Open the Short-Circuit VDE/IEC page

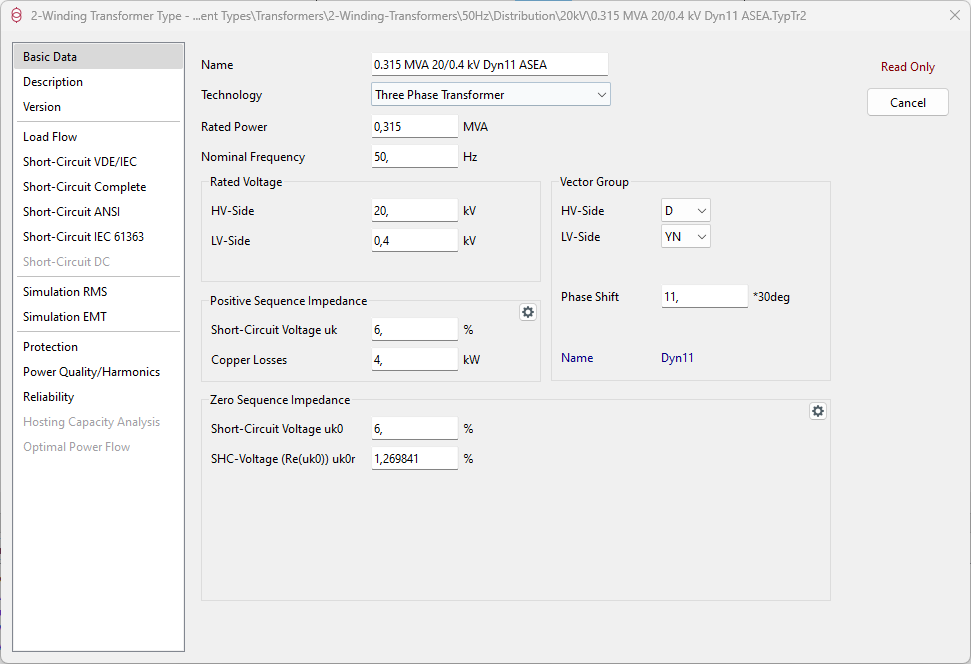pos(80,162)
